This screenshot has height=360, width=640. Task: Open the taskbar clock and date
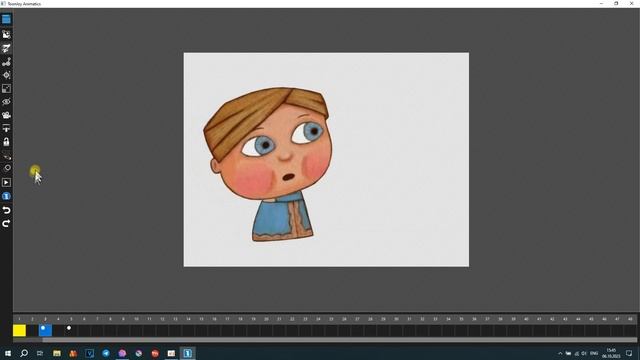(x=611, y=353)
